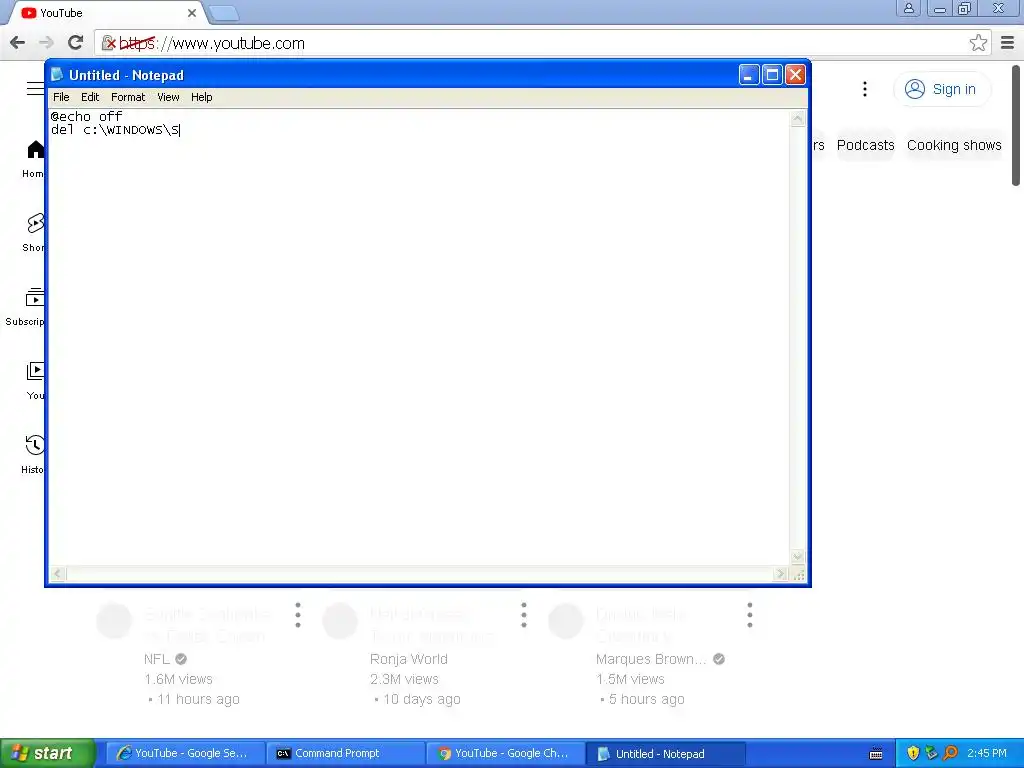The height and width of the screenshot is (768, 1024).
Task: Open the Edit menu in Notepad
Action: [x=90, y=97]
